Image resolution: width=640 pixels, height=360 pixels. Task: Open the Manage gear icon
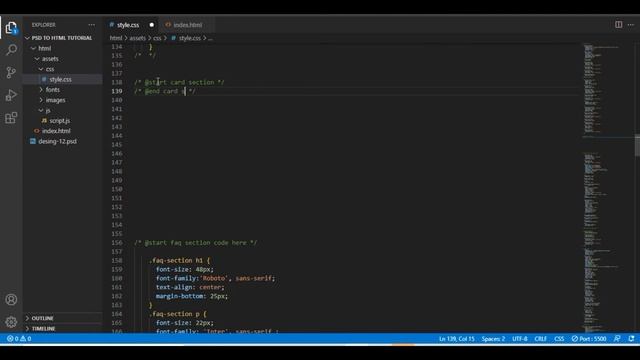[x=11, y=322]
